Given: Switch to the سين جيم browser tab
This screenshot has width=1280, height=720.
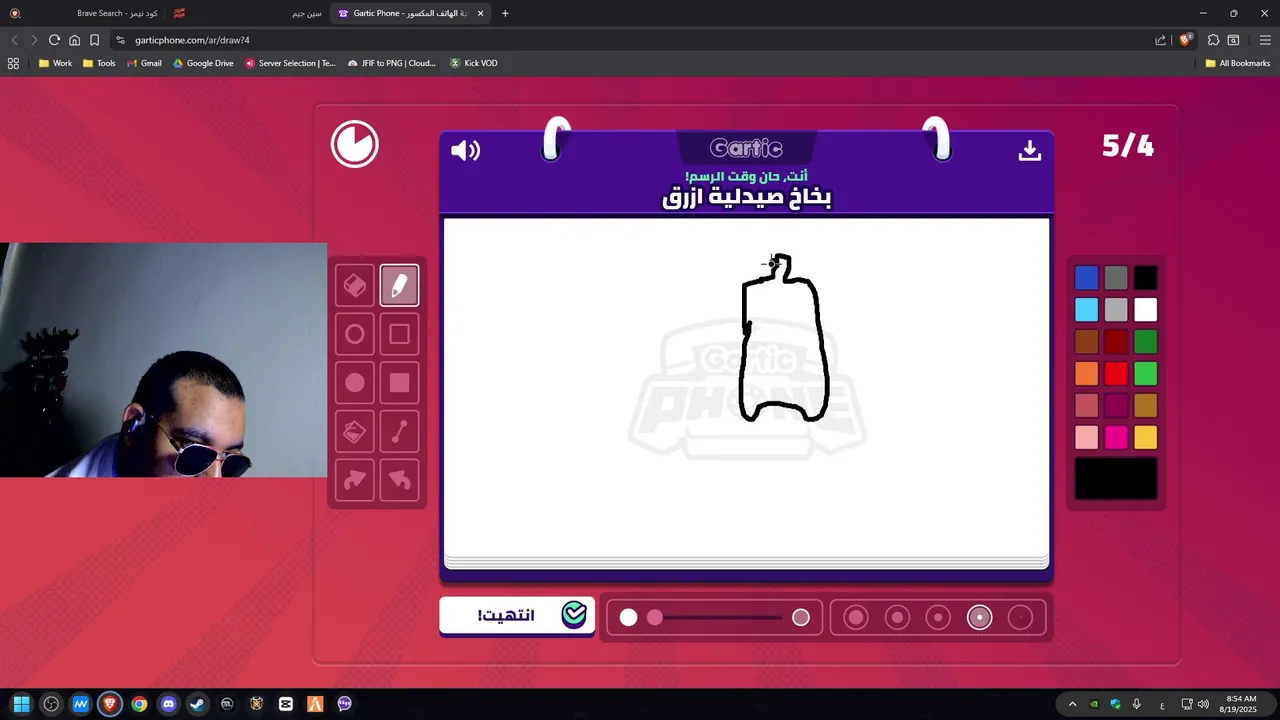Looking at the screenshot, I should point(248,13).
